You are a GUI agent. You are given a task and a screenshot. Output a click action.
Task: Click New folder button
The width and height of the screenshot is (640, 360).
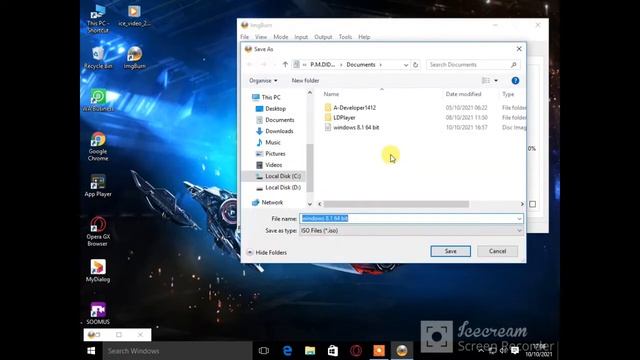pyautogui.click(x=305, y=81)
